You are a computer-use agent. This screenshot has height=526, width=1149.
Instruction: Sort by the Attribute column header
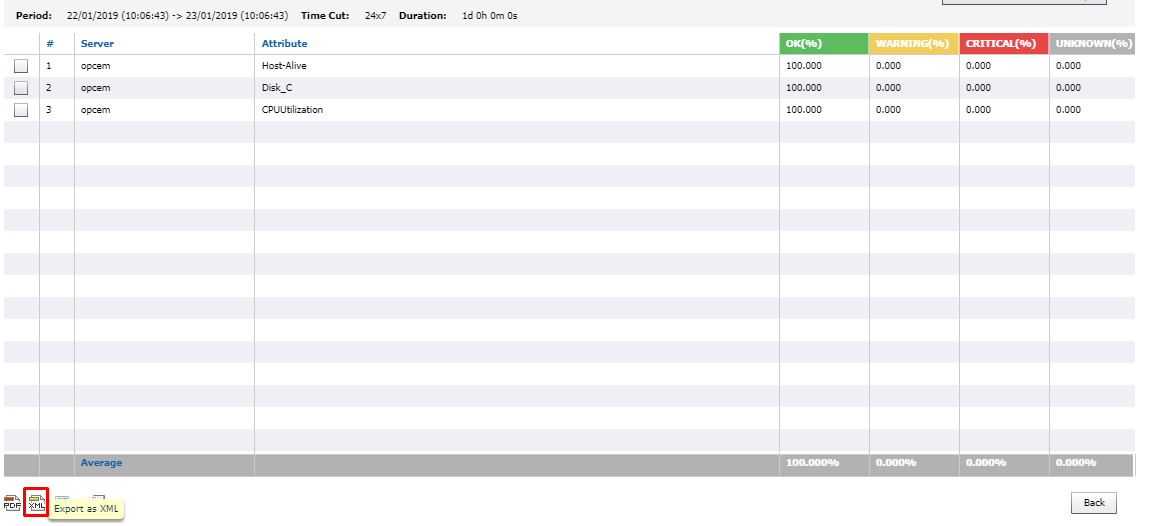[284, 44]
